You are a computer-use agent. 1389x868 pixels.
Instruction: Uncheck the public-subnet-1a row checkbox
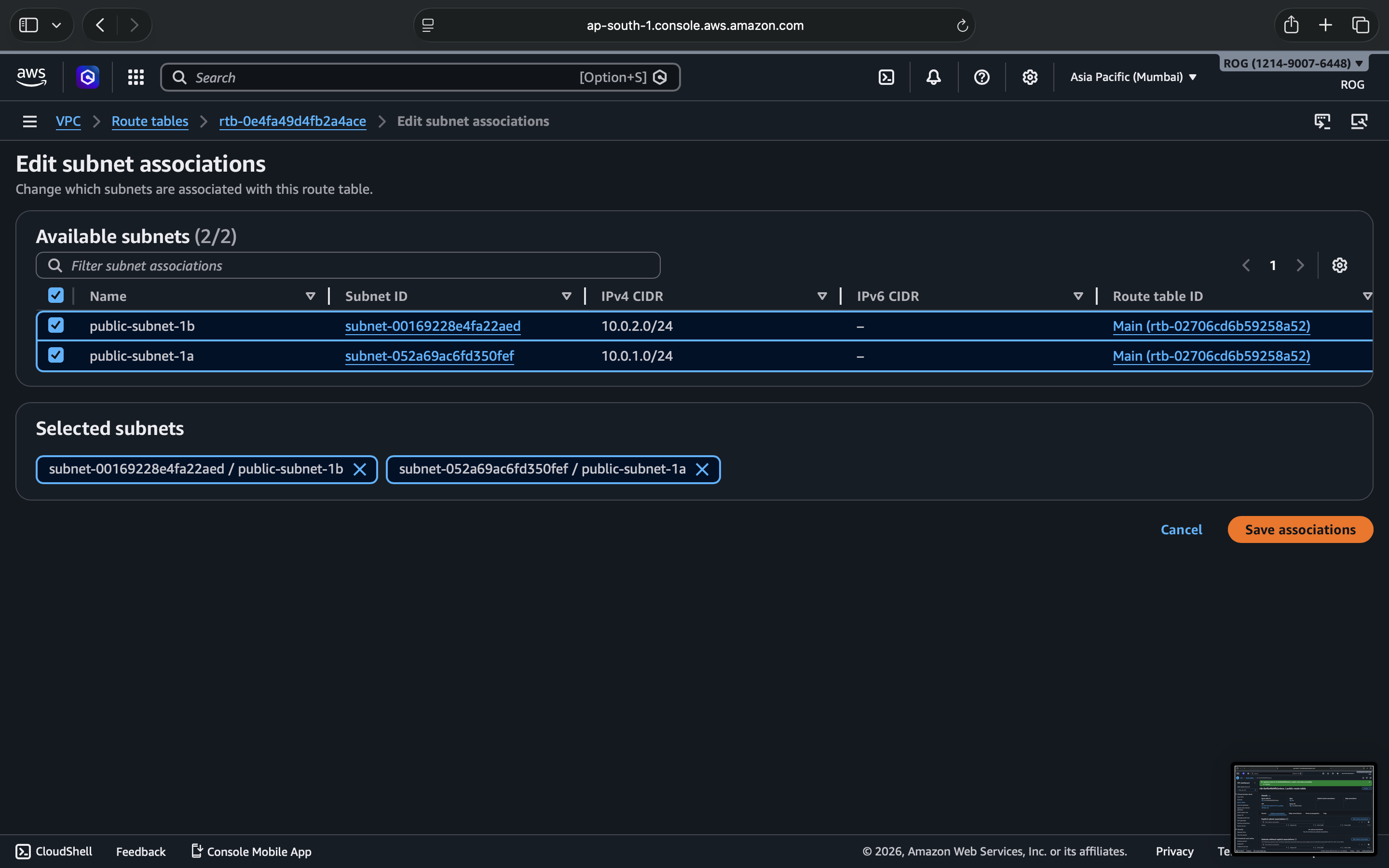[55, 355]
